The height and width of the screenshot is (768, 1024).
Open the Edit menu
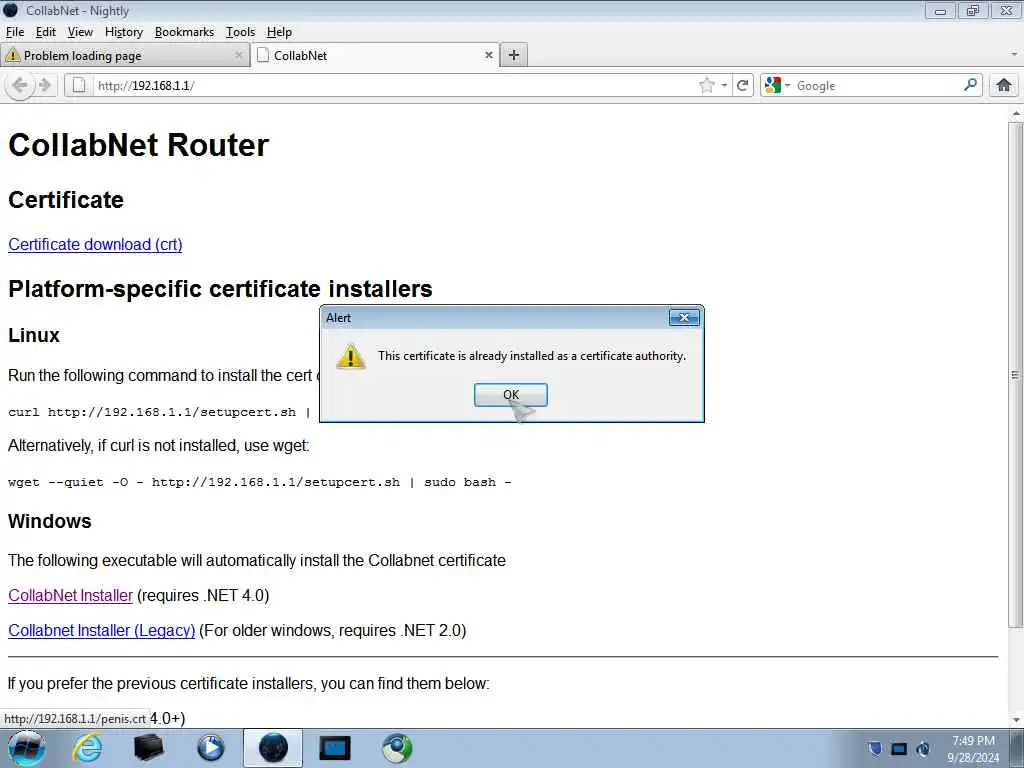coord(46,32)
